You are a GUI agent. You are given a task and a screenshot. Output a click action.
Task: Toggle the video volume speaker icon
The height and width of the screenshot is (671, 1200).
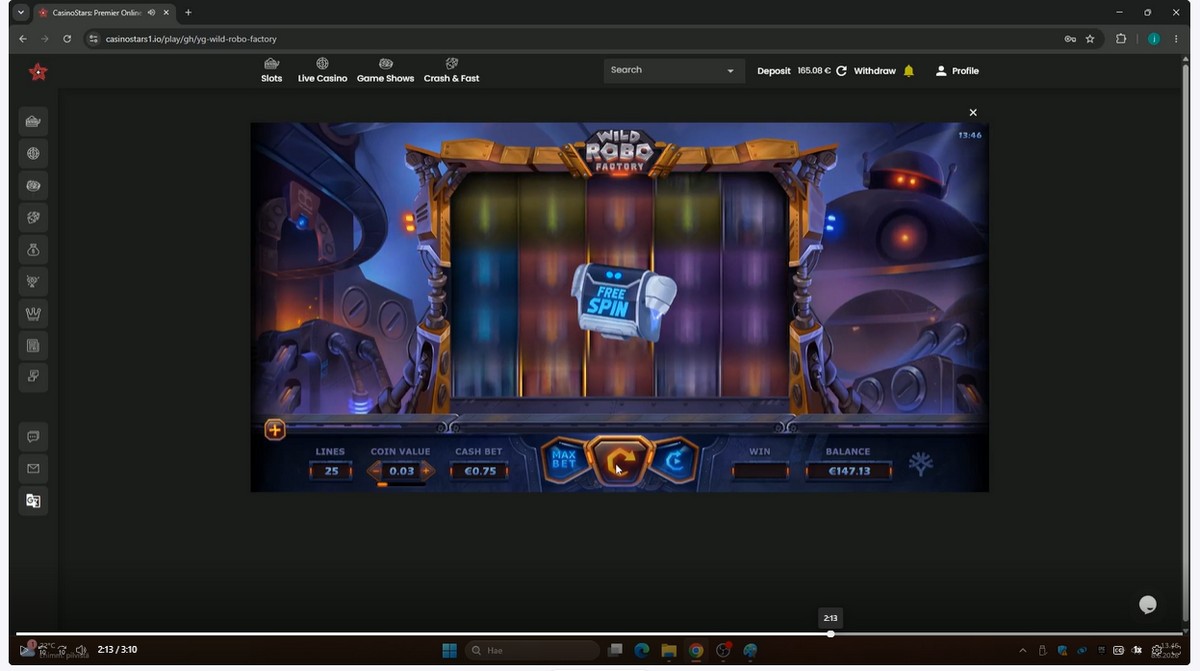coord(81,650)
